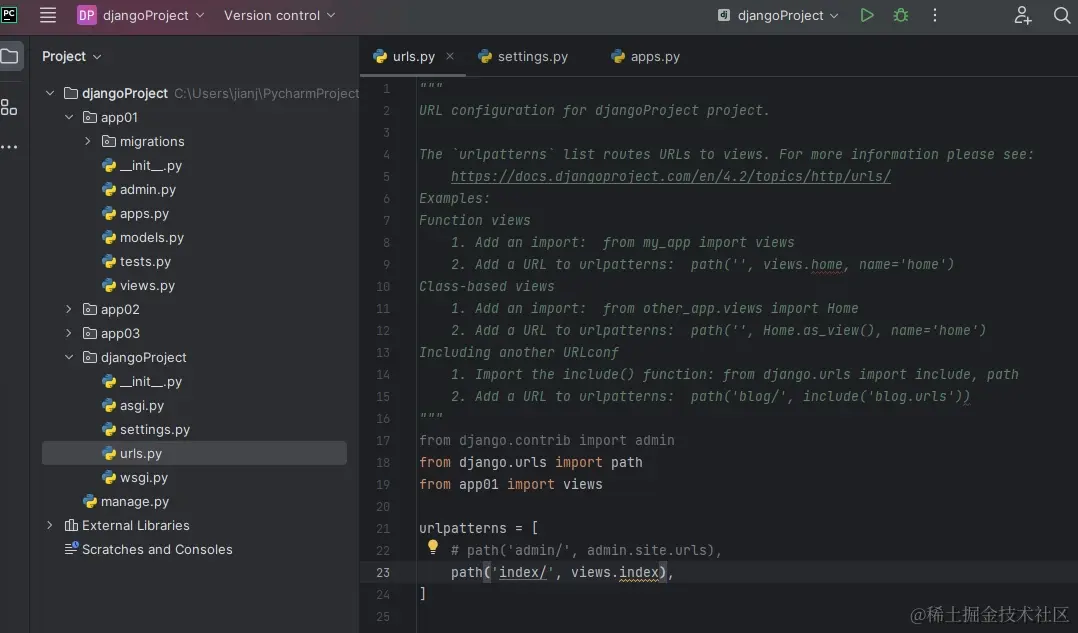Switch to the apps.py editor tab
The height and width of the screenshot is (633, 1078).
pyautogui.click(x=646, y=56)
